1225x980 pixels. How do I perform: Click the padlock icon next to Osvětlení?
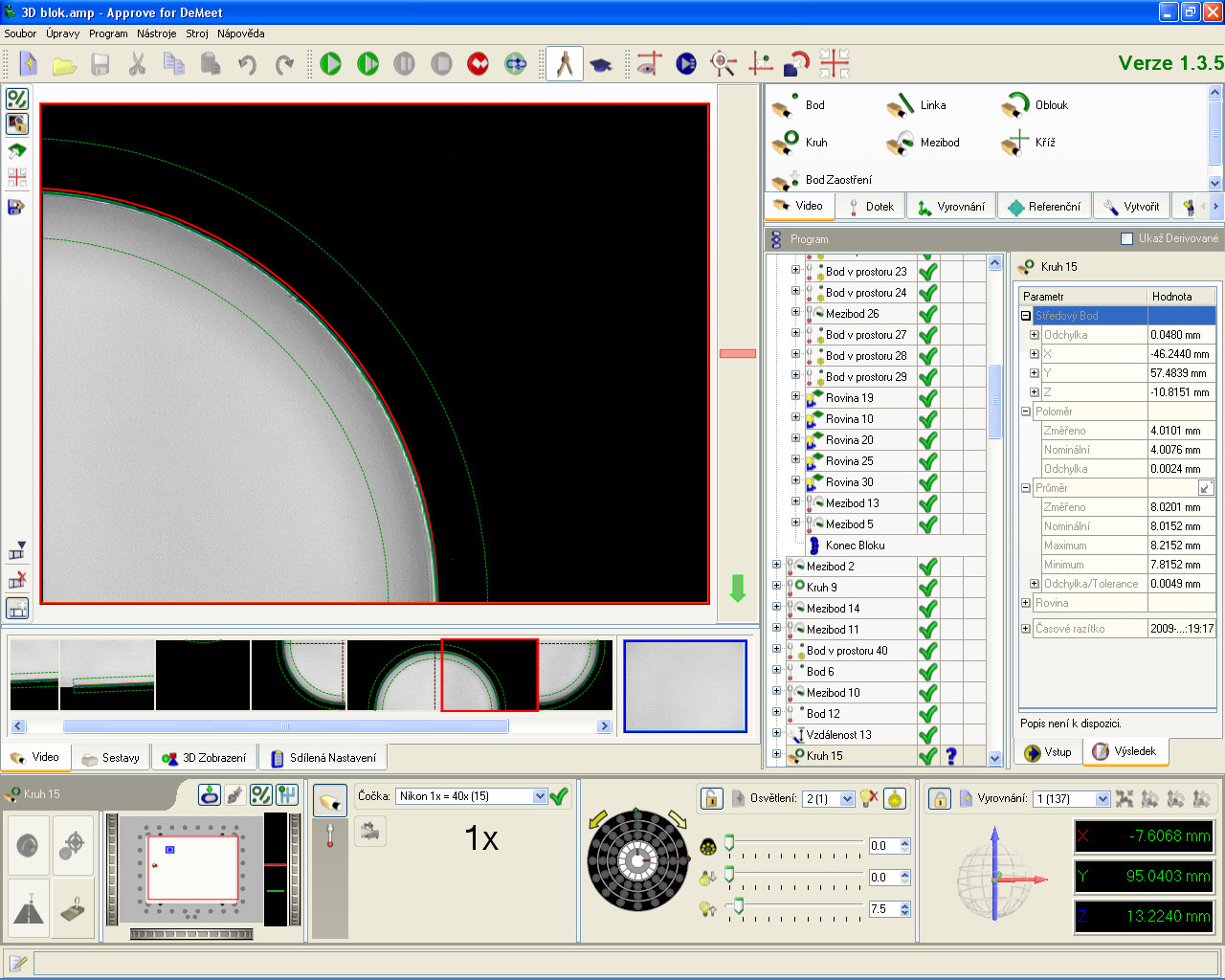pyautogui.click(x=711, y=798)
